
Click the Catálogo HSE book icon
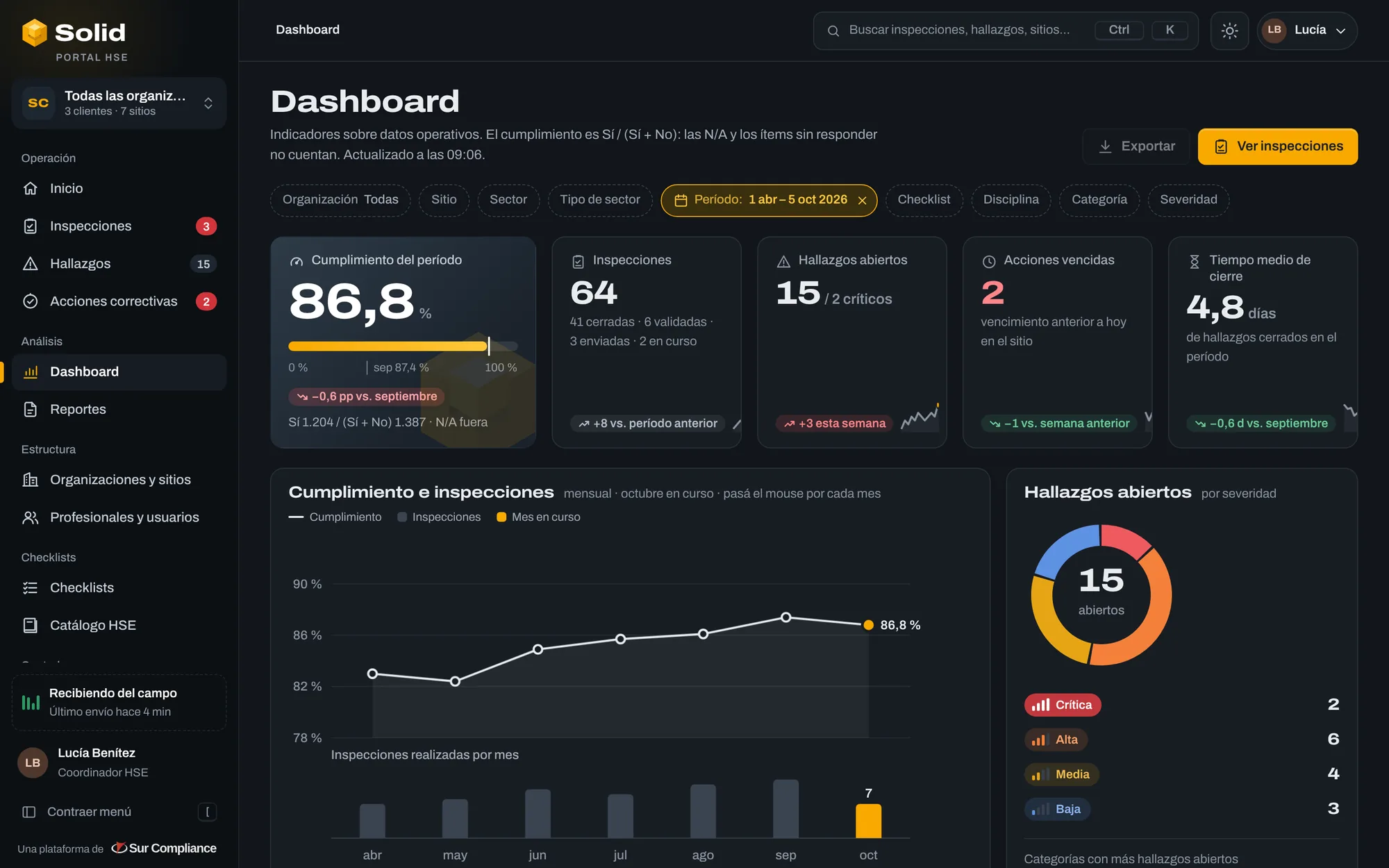[31, 625]
